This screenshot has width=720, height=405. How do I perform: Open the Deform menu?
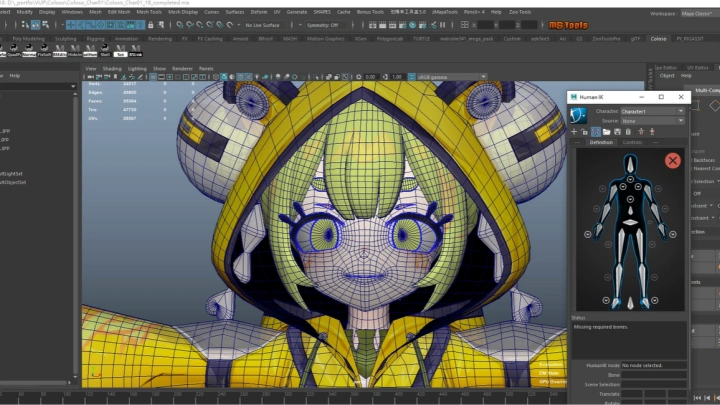[259, 12]
